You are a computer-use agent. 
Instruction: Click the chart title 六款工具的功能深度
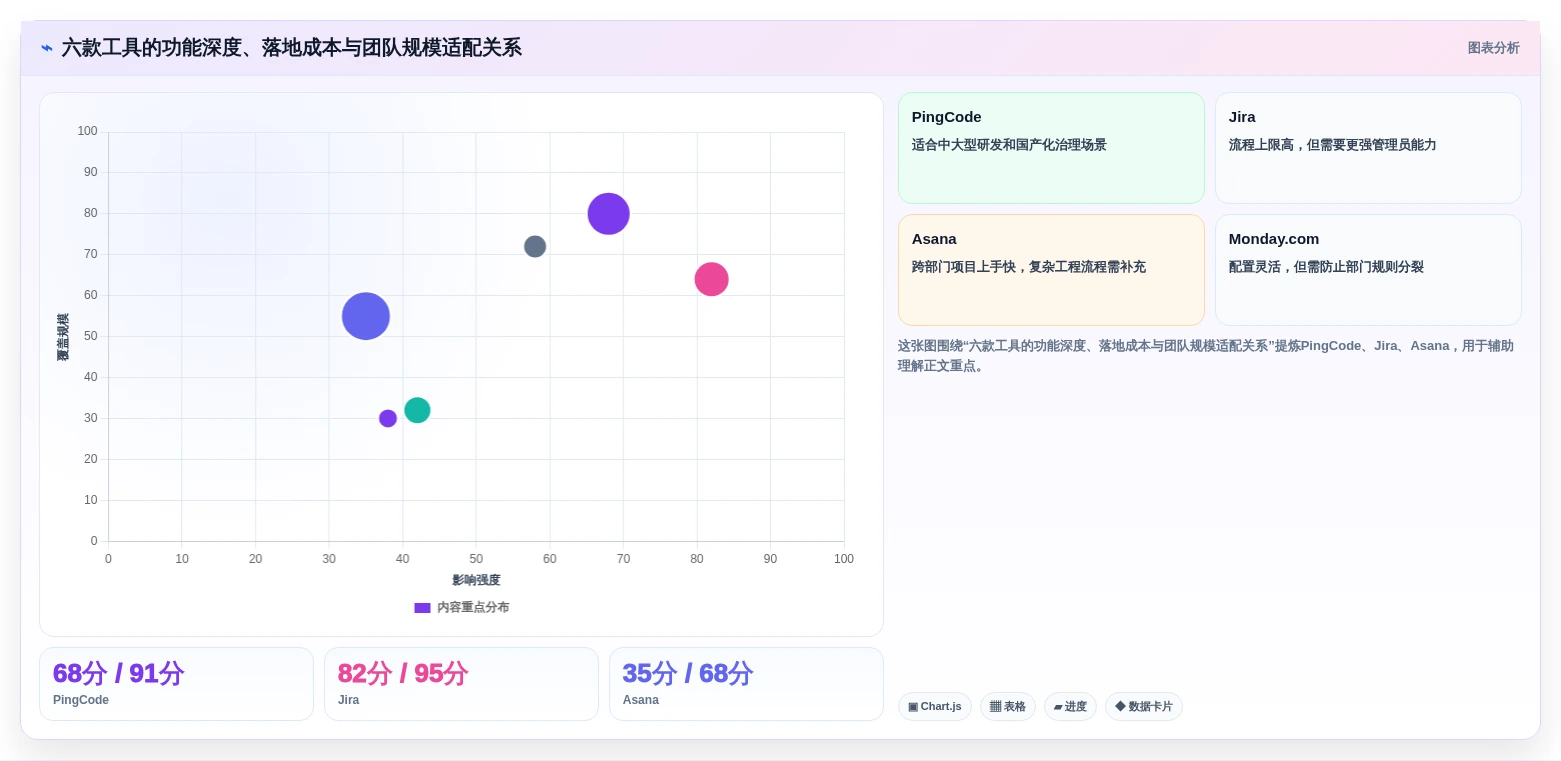point(291,48)
